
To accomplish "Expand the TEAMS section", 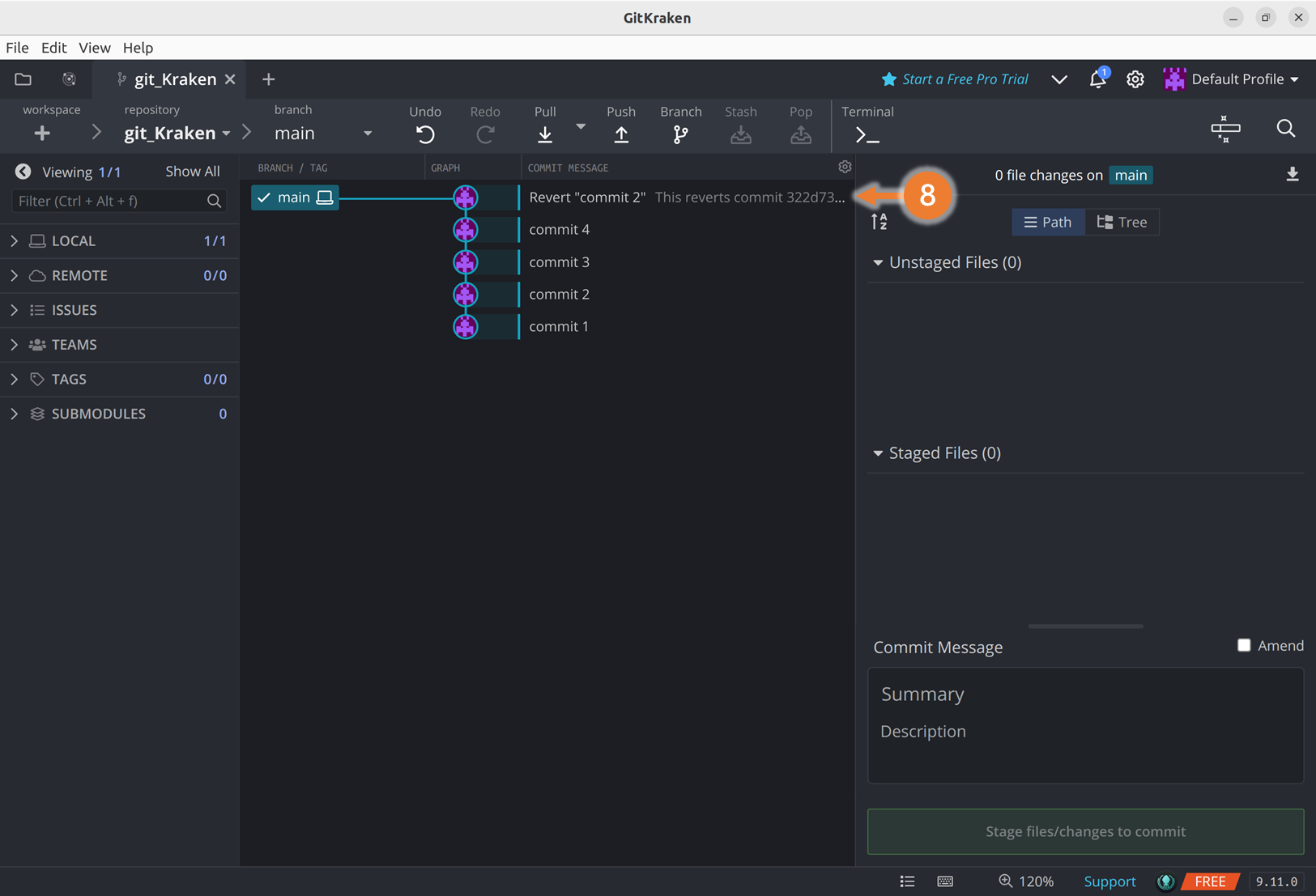I will click(x=14, y=344).
